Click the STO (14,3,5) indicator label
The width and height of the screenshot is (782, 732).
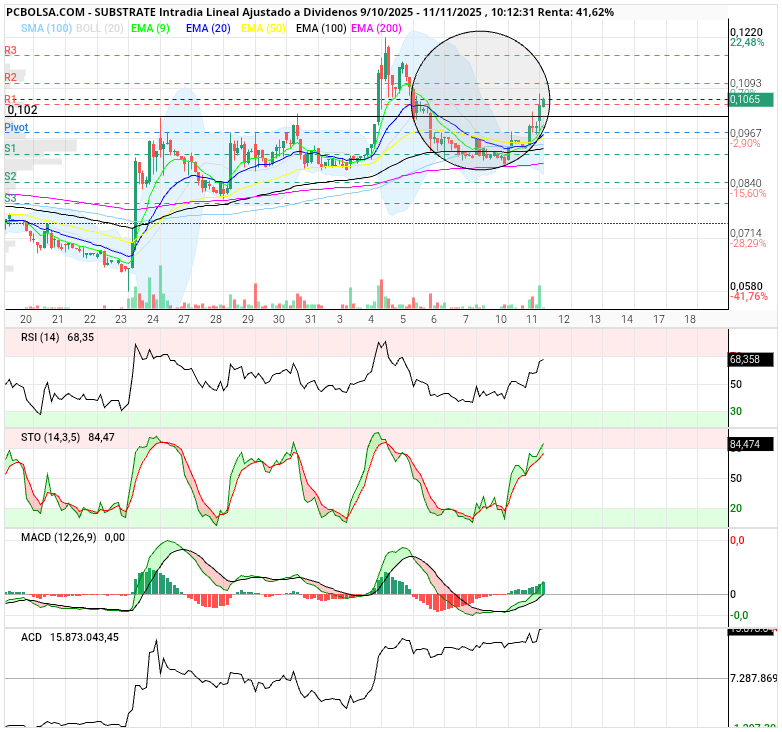point(50,438)
